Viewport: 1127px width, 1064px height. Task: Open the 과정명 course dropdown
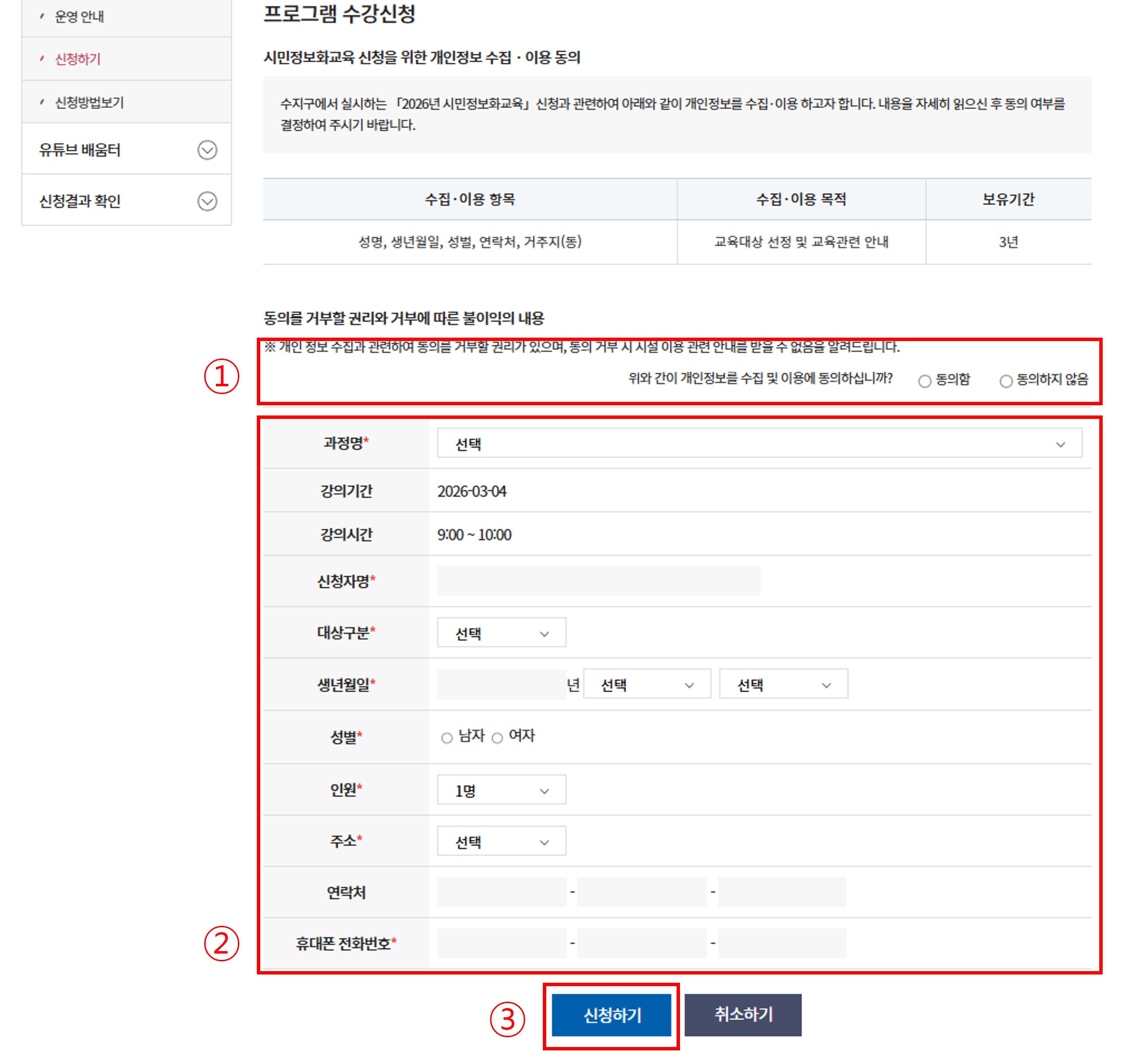click(x=758, y=444)
